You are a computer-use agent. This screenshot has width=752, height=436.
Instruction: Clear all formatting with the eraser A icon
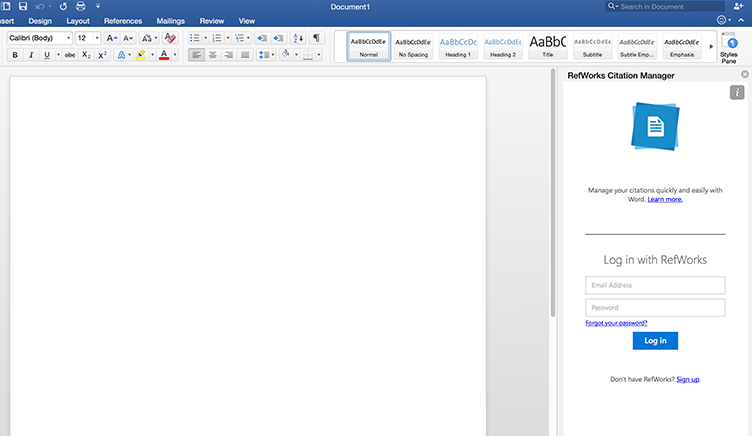(x=169, y=38)
